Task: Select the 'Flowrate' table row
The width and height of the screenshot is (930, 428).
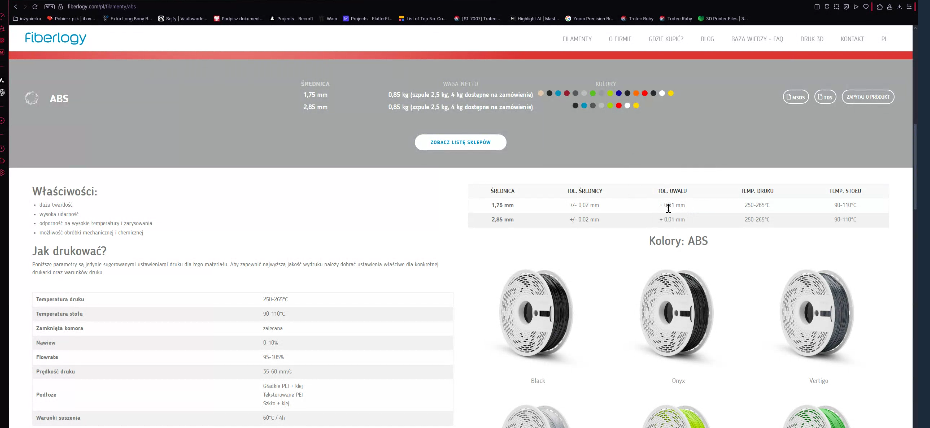Action: (243, 357)
